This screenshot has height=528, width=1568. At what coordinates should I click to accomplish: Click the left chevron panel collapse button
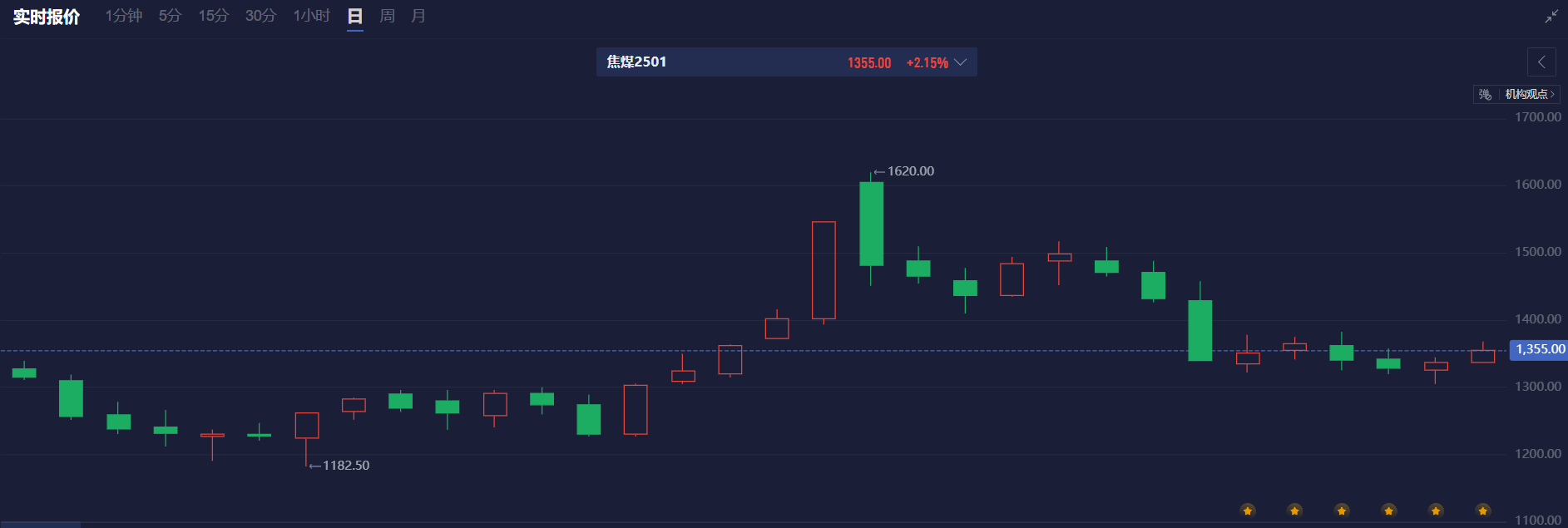pos(1541,62)
